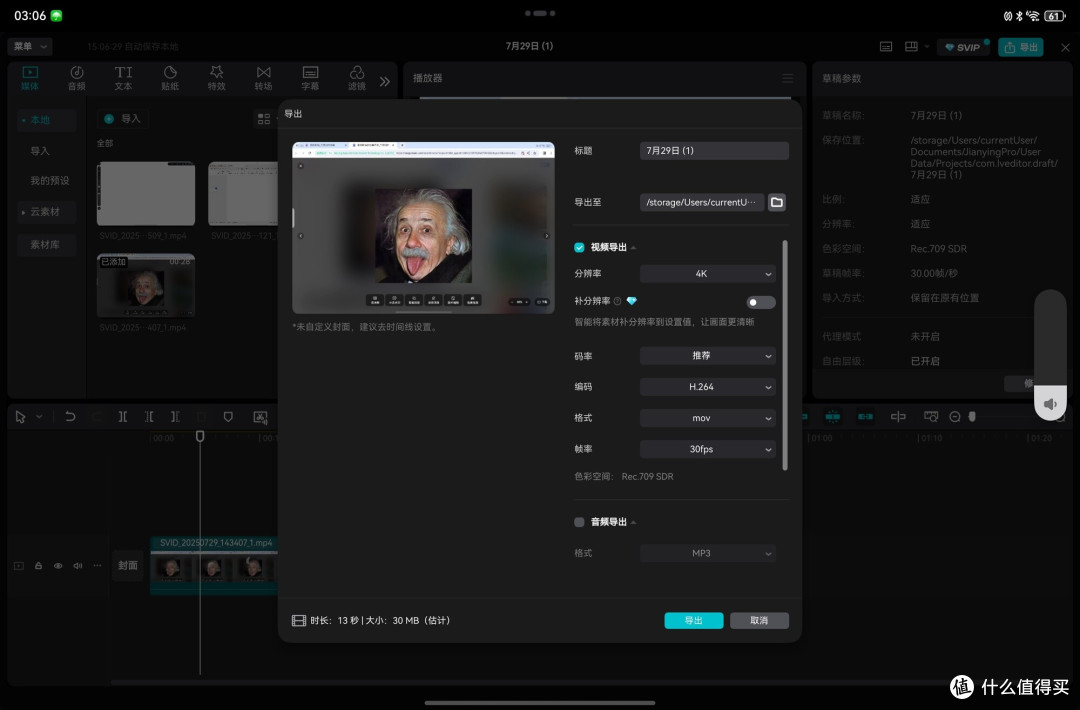Open the Transitions panel
The height and width of the screenshot is (710, 1080).
[x=263, y=77]
